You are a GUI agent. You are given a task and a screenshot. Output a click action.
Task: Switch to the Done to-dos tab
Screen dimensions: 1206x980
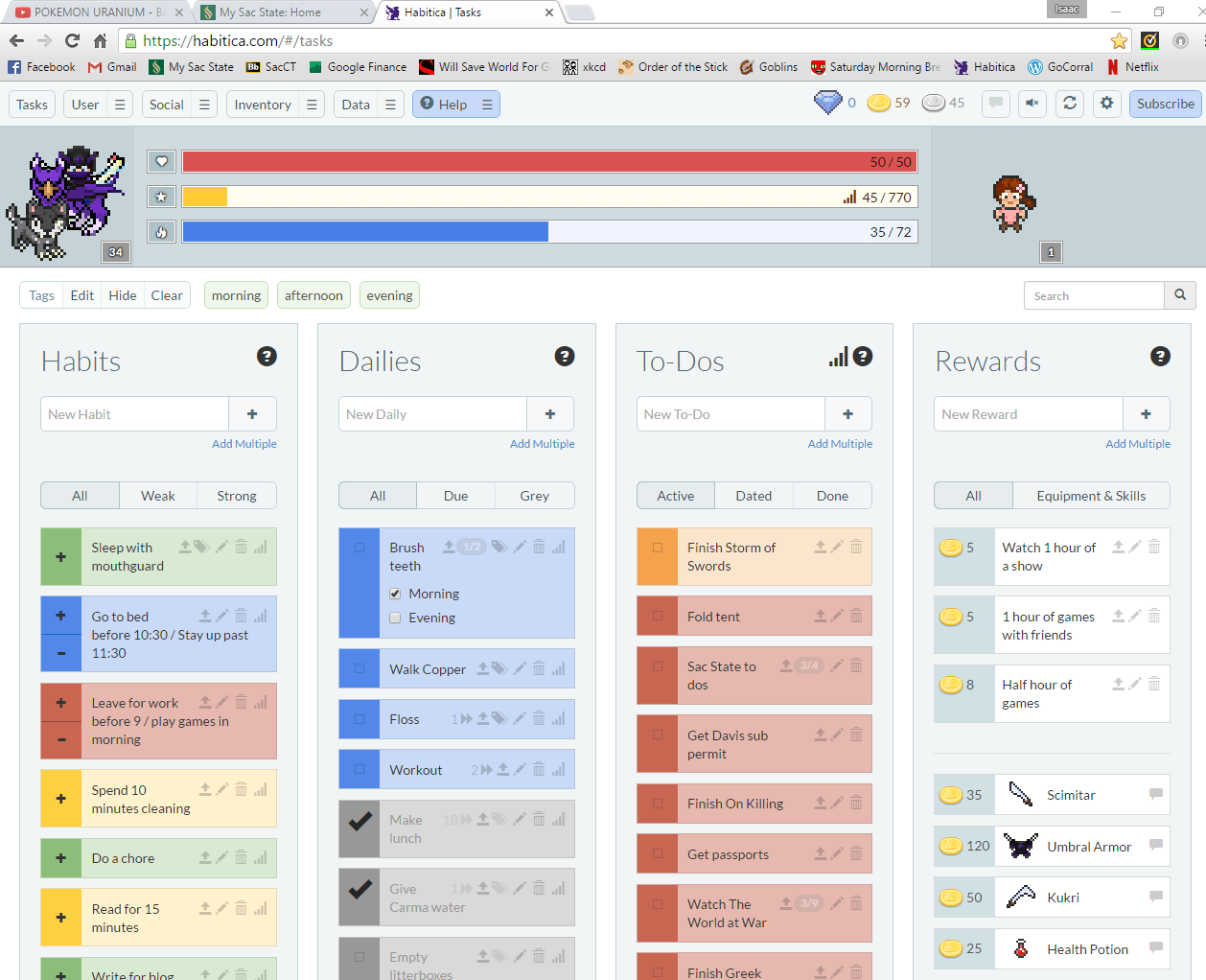pyautogui.click(x=832, y=496)
